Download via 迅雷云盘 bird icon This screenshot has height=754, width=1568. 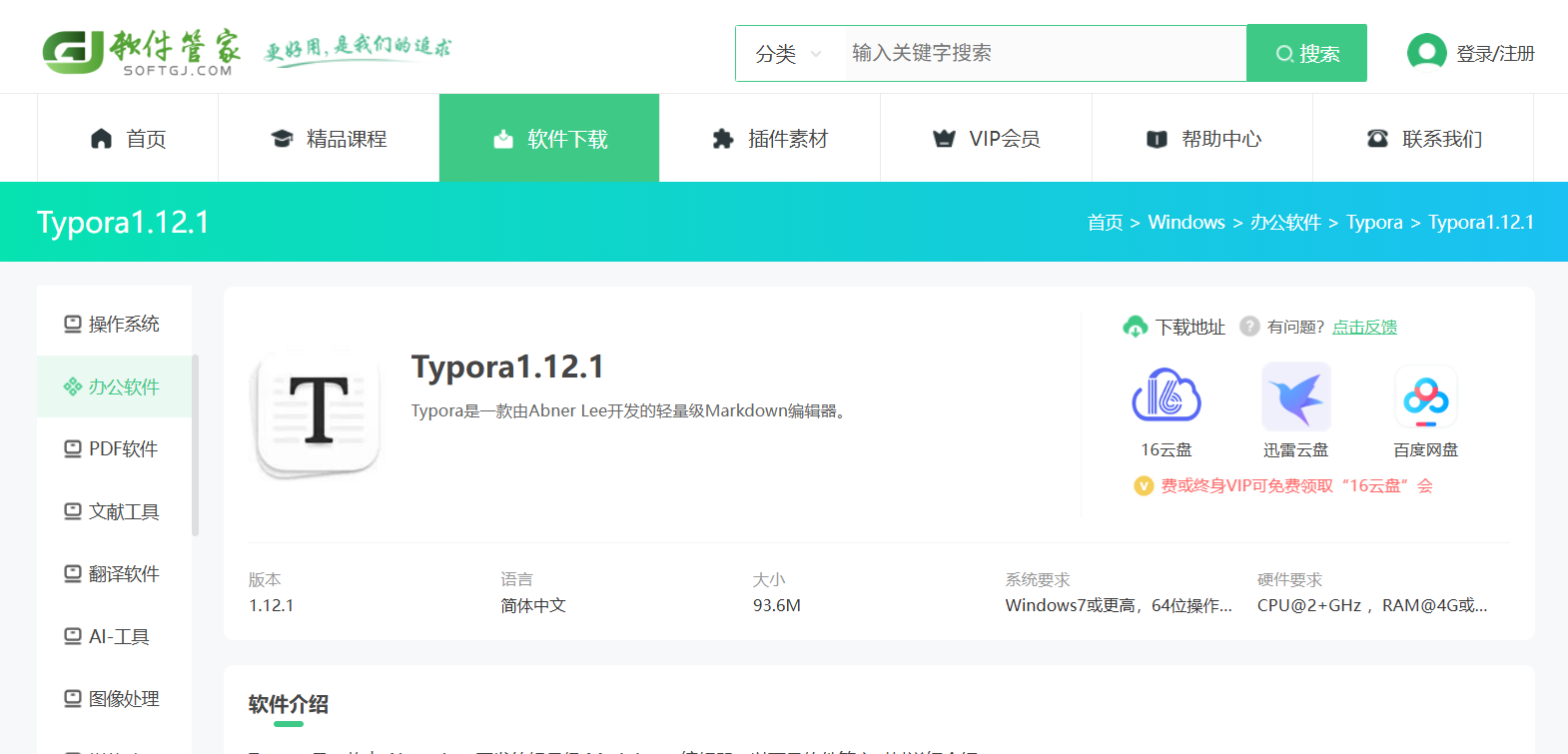[x=1296, y=396]
